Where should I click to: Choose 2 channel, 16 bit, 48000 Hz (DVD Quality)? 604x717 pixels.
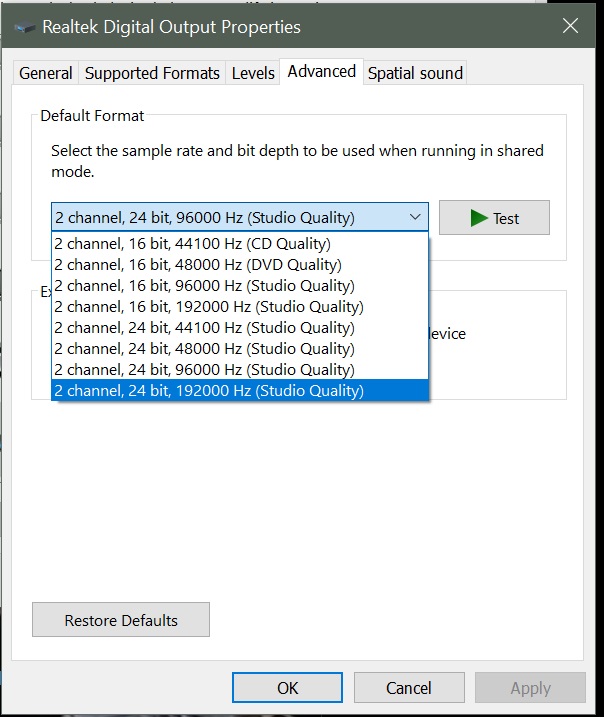[240, 265]
